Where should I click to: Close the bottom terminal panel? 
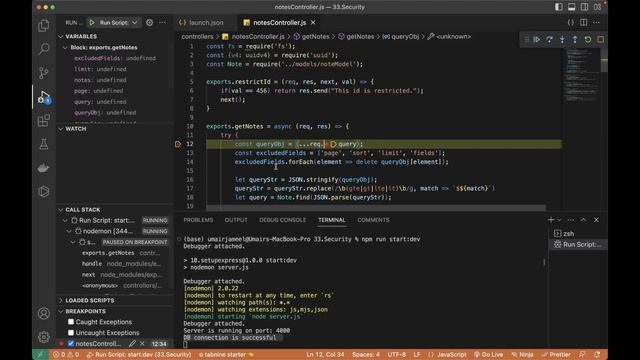coord(596,220)
